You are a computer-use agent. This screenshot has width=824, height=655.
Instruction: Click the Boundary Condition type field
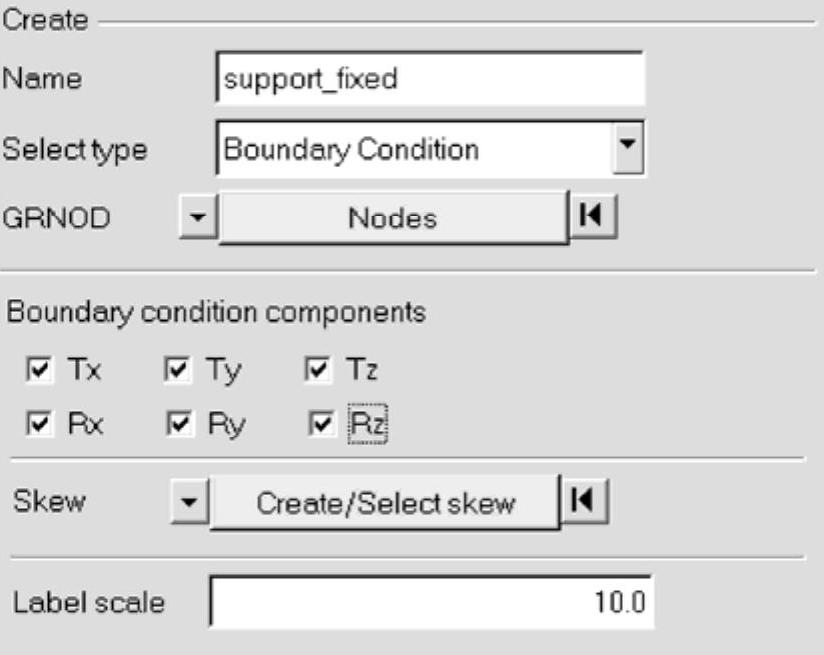(x=412, y=149)
